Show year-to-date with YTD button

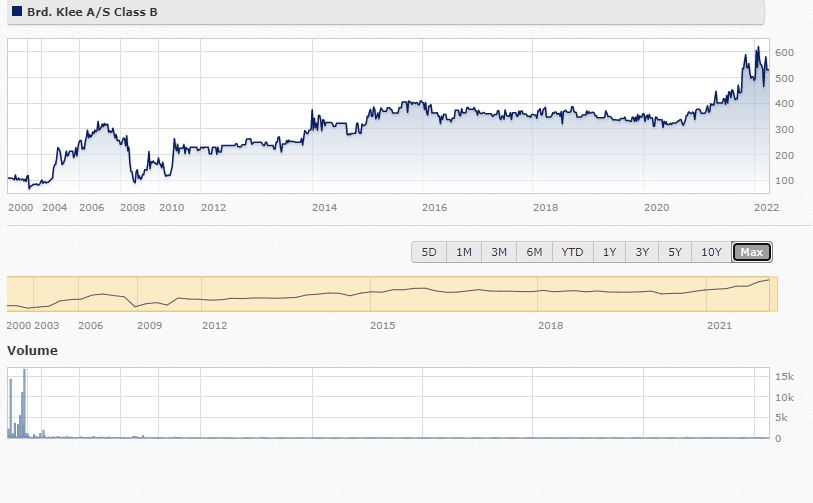[572, 252]
